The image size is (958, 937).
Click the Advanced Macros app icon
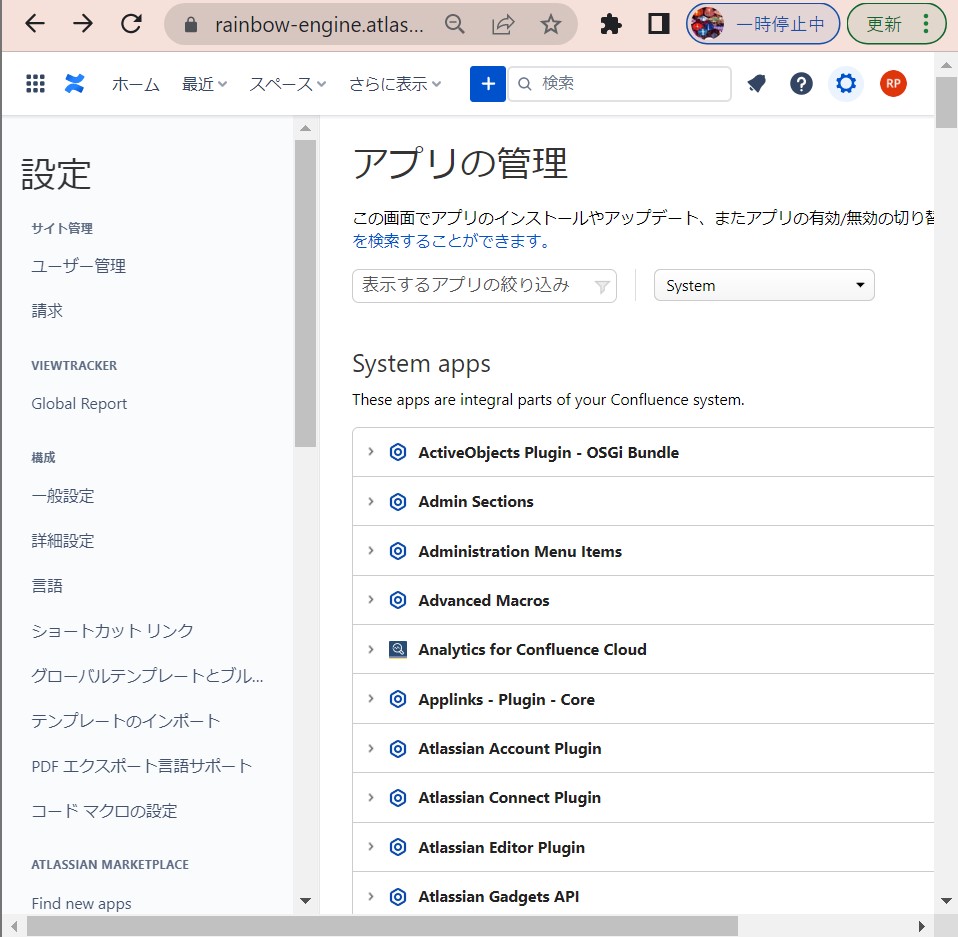398,600
